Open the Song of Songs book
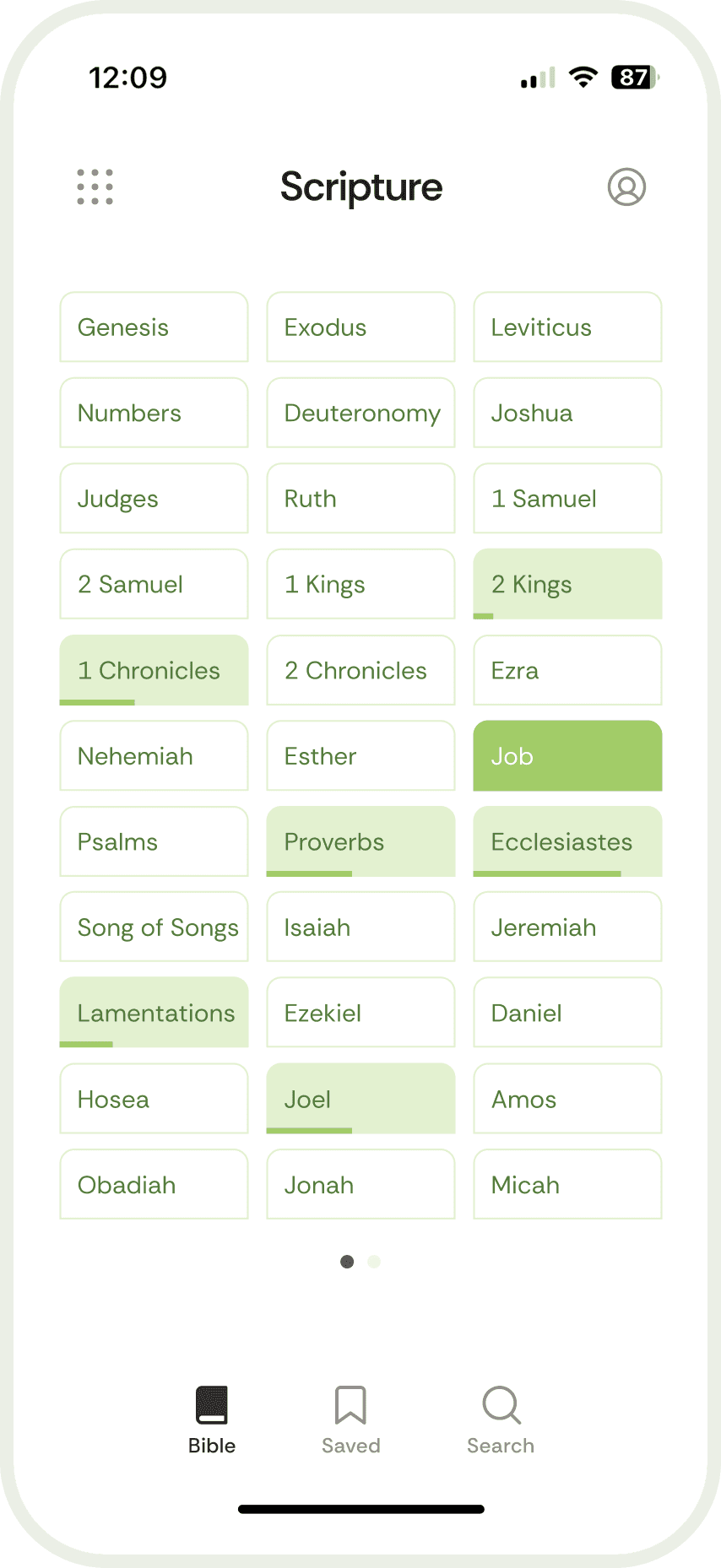721x1568 pixels. pos(154,927)
